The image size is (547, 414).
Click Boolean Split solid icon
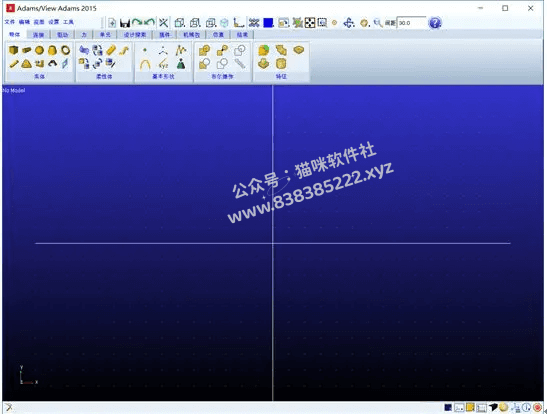(222, 64)
